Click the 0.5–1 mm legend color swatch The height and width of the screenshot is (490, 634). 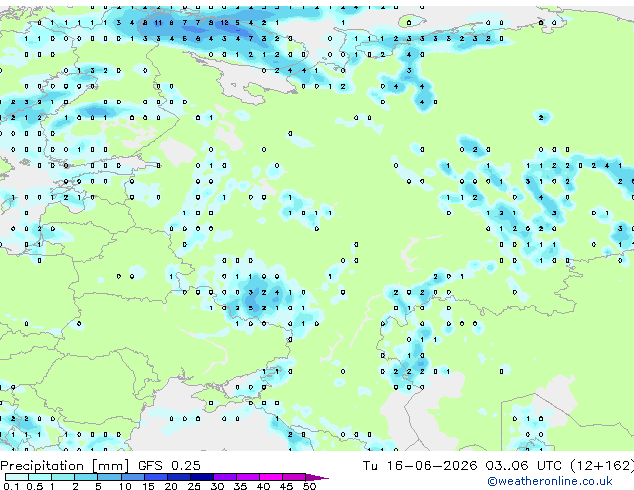40,477
